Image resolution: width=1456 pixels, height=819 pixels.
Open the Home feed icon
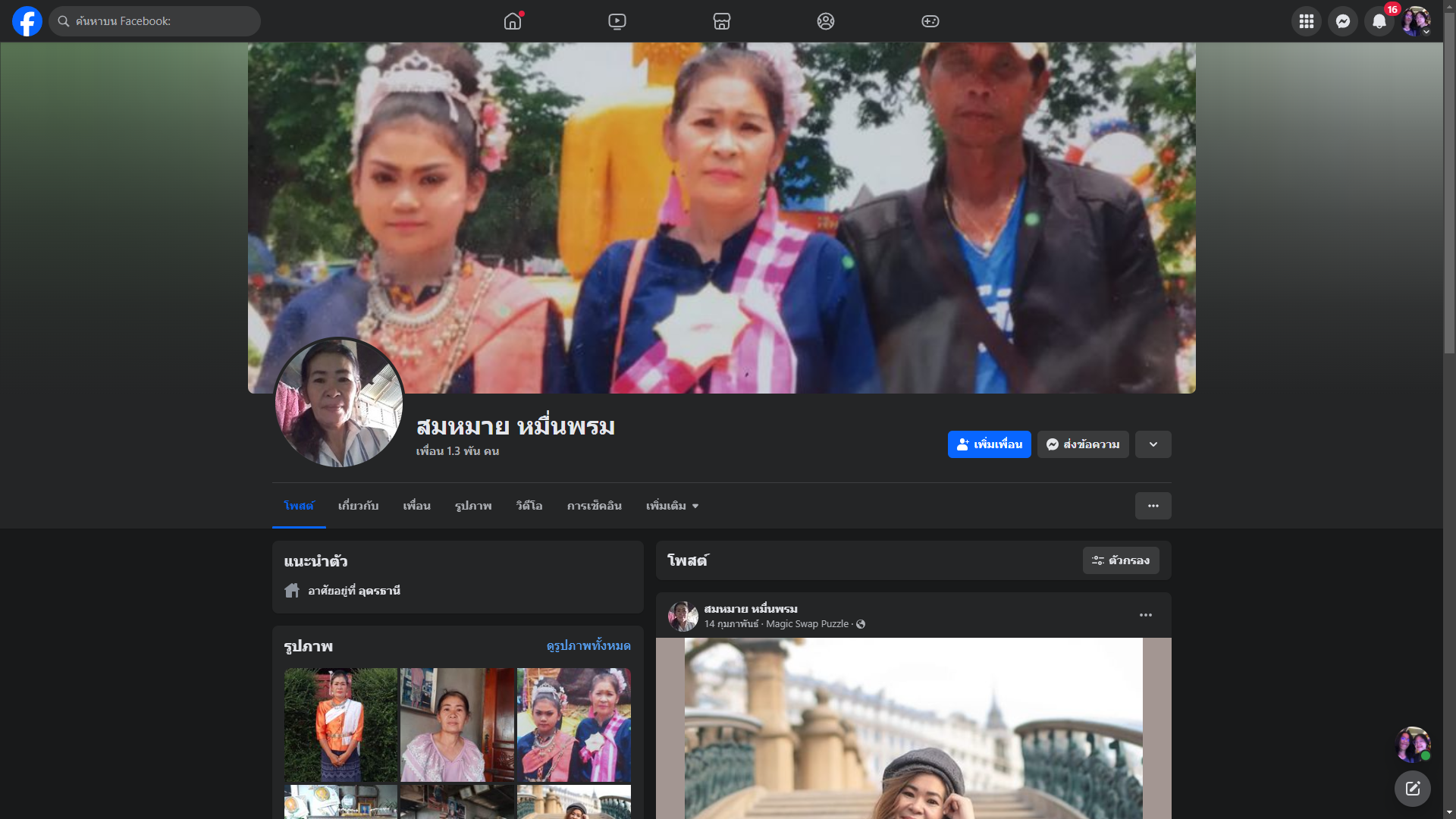coord(513,21)
